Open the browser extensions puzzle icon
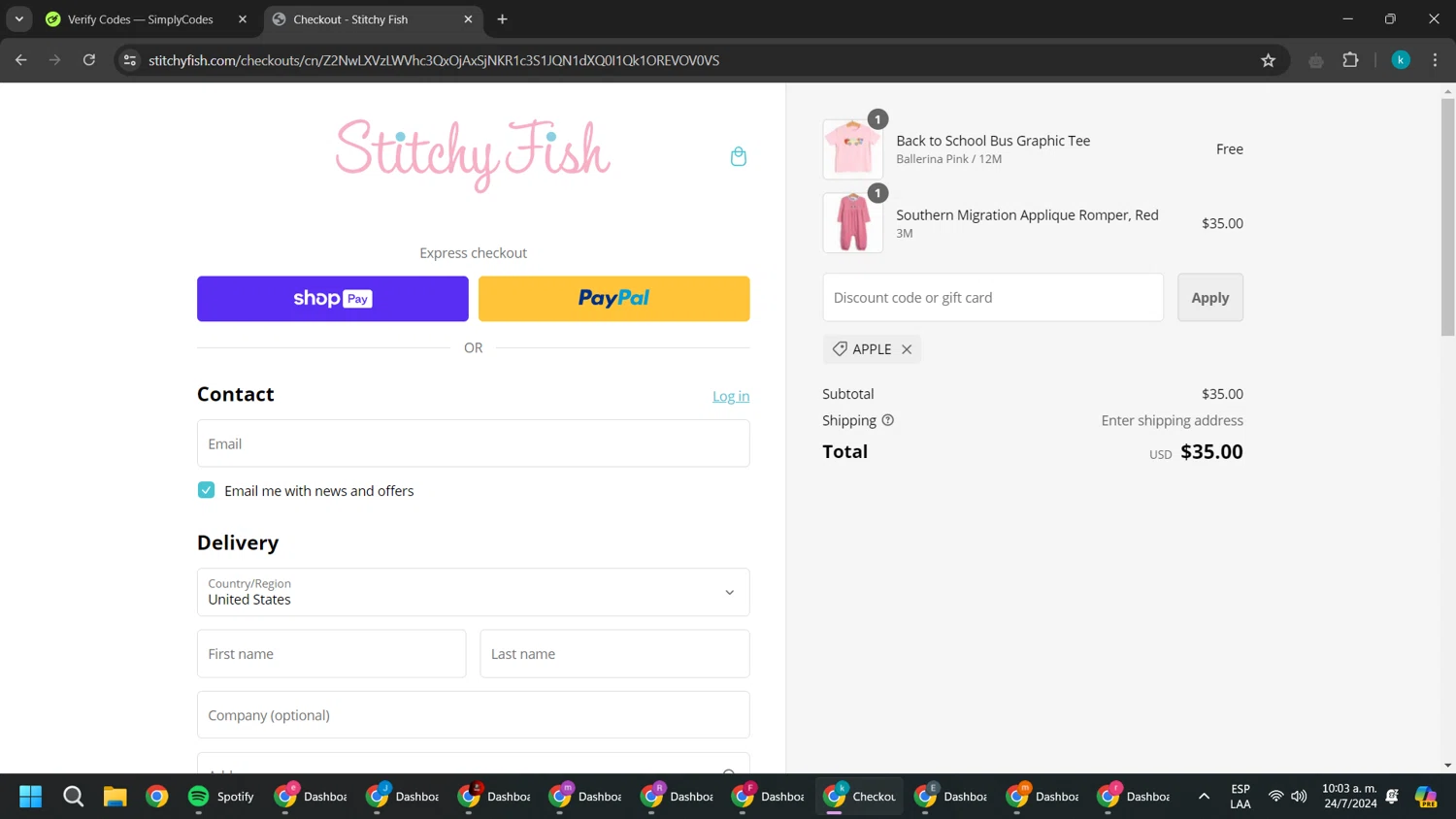Screen dimensions: 1456x819 [x=1350, y=60]
